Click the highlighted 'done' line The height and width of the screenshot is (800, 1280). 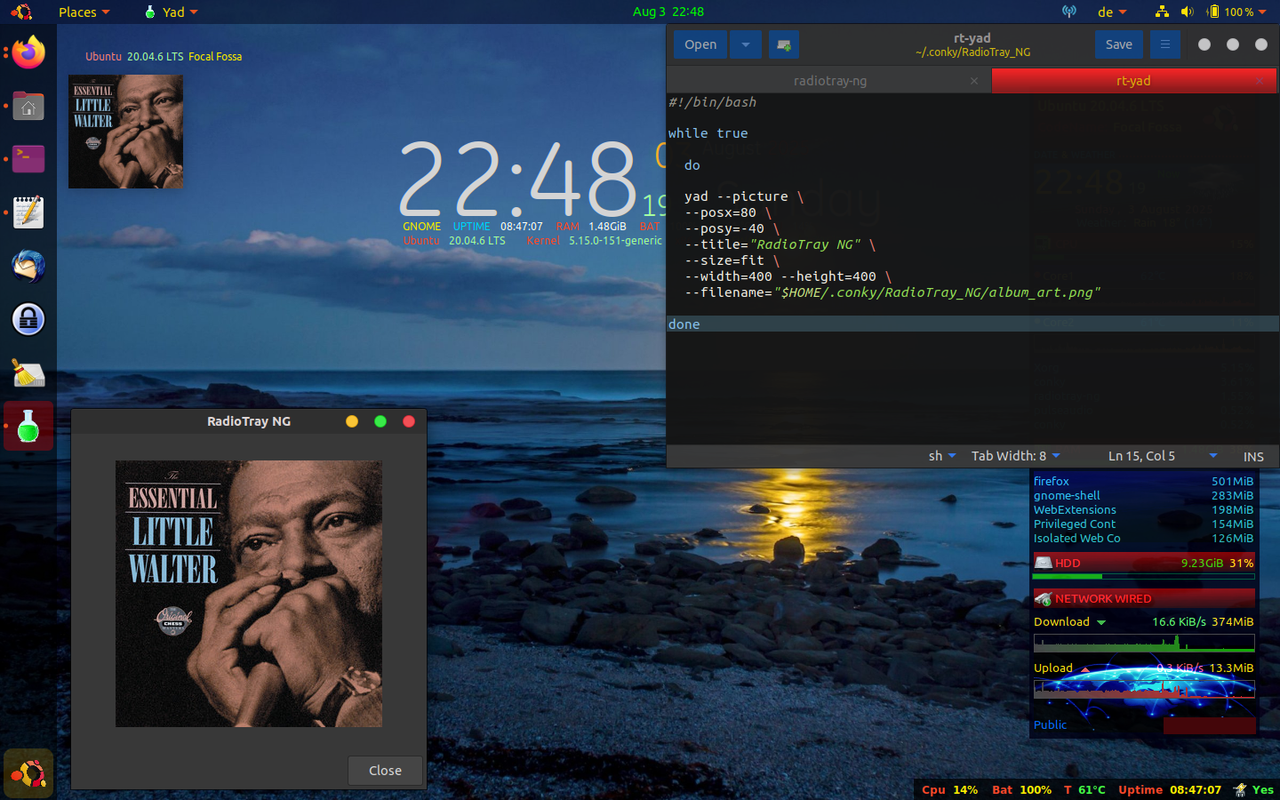point(973,324)
